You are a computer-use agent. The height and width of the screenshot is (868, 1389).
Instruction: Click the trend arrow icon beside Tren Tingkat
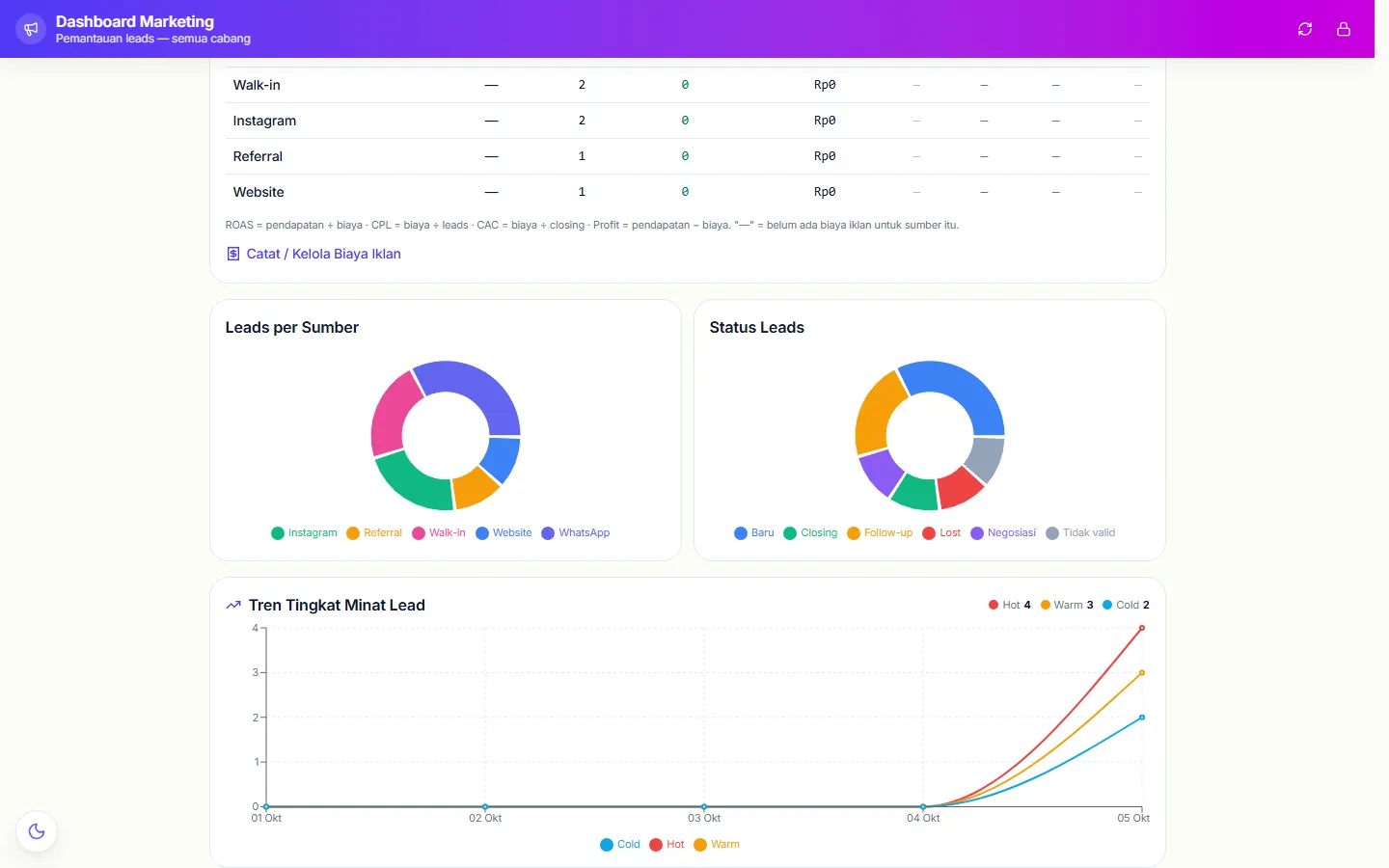coord(233,605)
